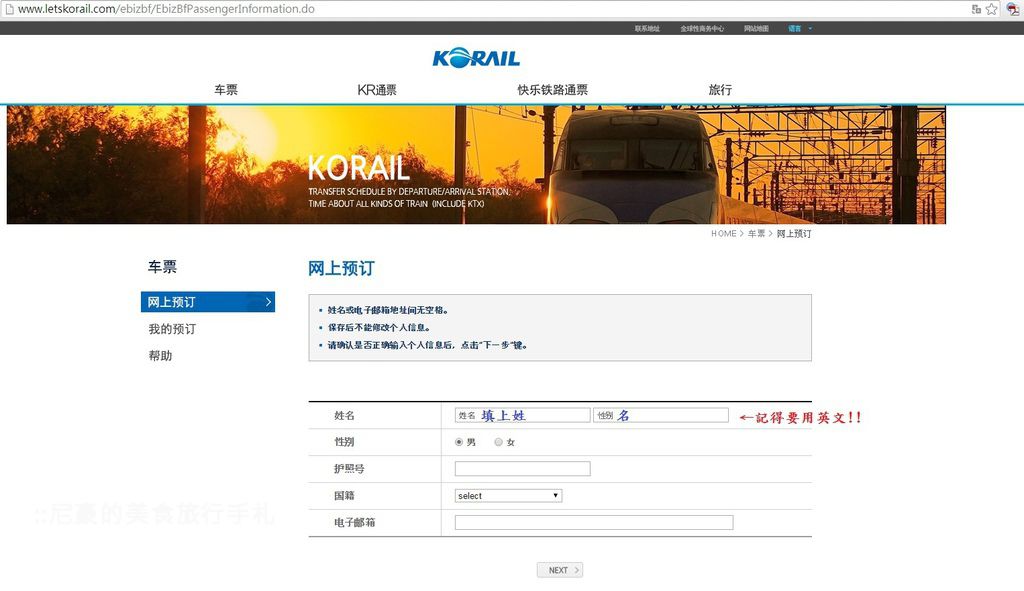Click the 性别 row label

coord(344,442)
